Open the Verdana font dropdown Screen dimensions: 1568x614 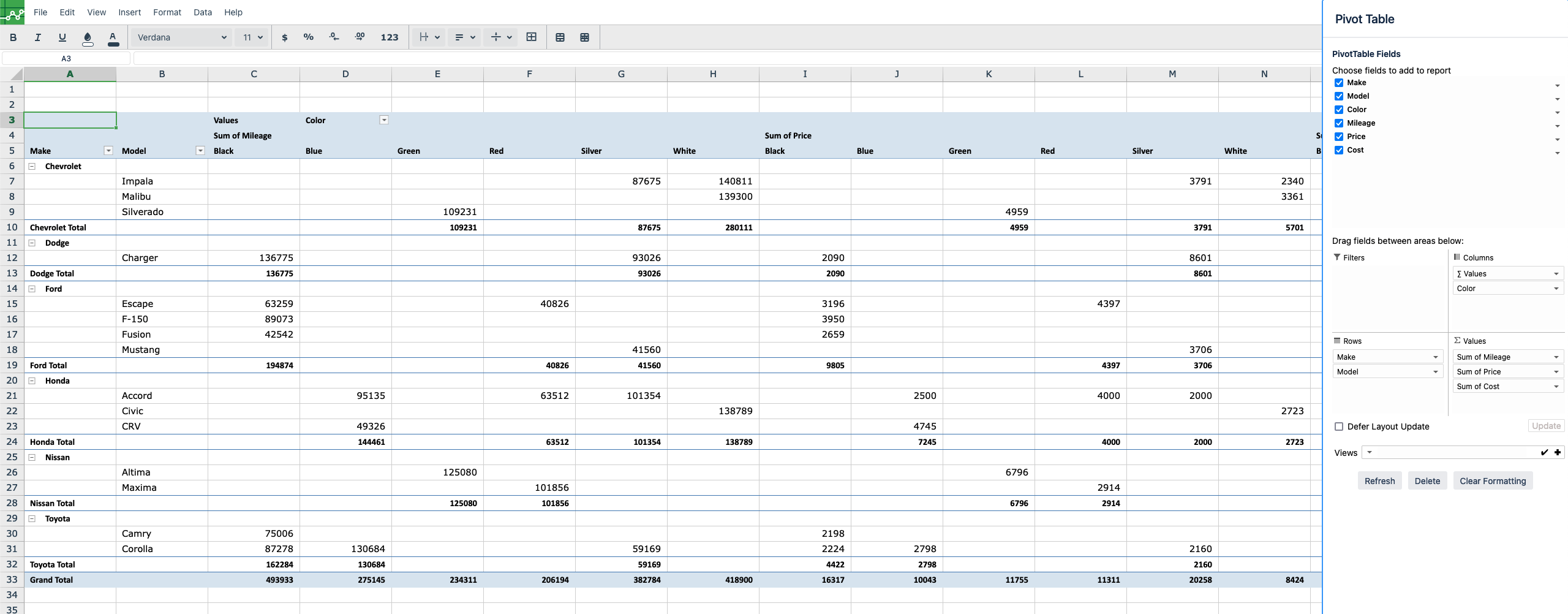click(181, 37)
